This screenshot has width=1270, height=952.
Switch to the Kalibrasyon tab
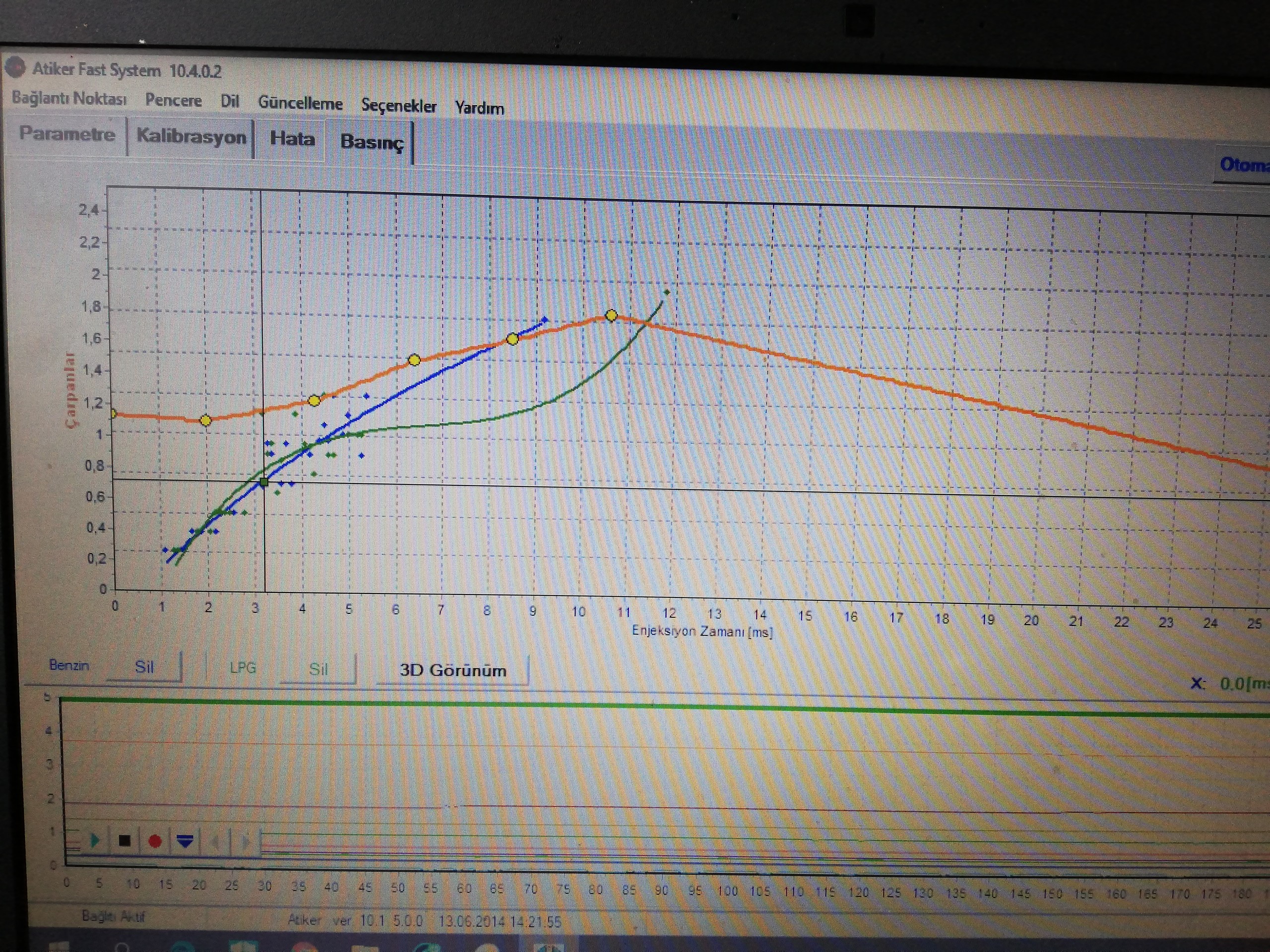pyautogui.click(x=191, y=136)
